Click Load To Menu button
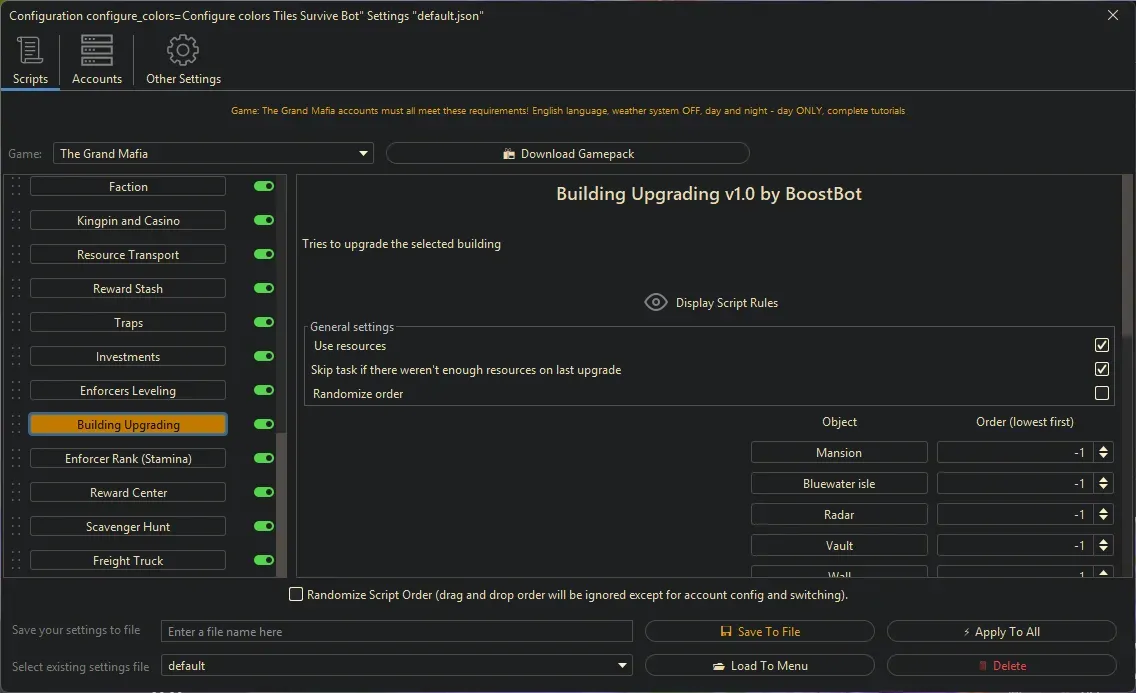Viewport: 1136px width, 693px height. click(x=759, y=665)
